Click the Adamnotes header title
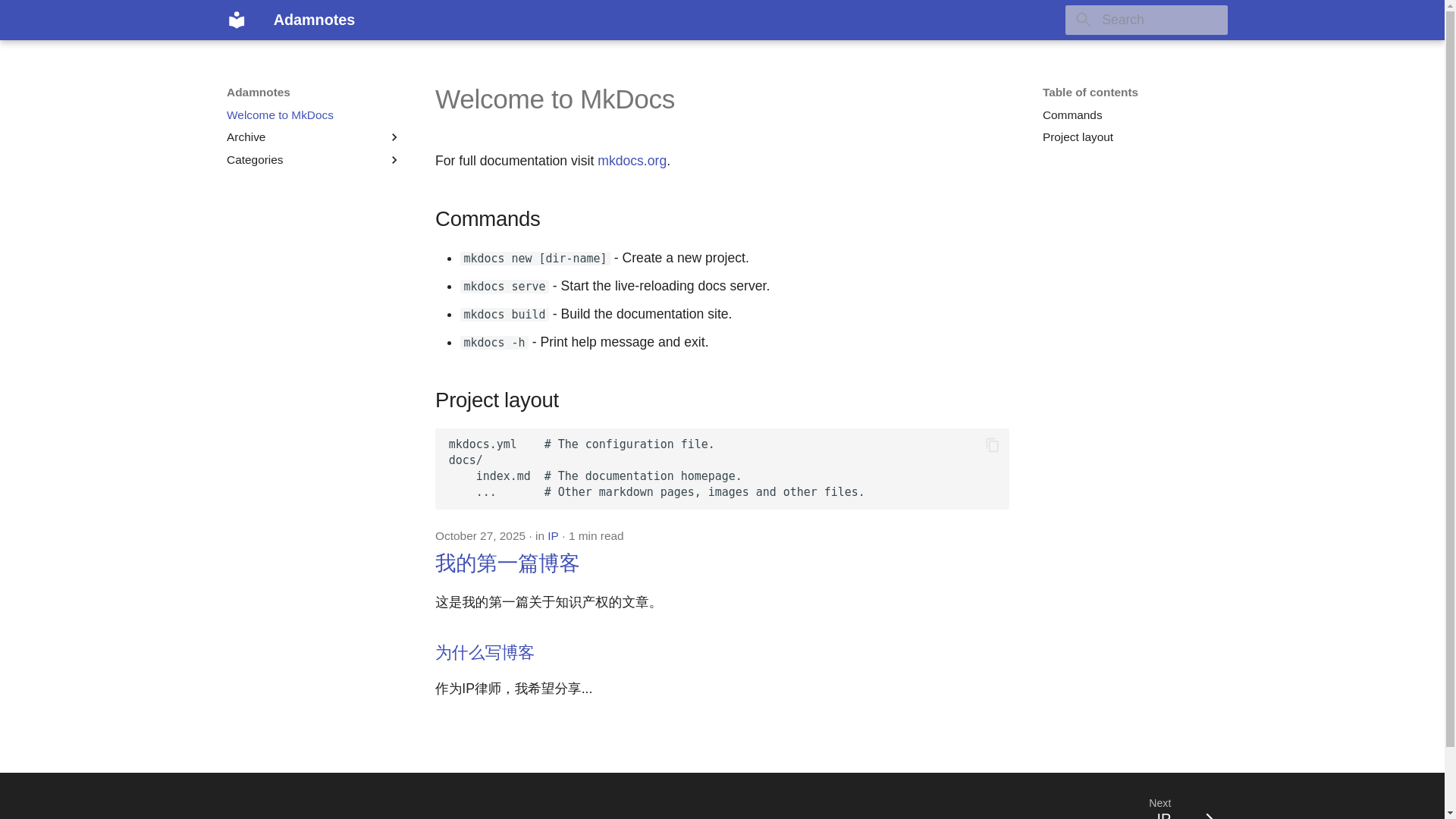Screen dimensions: 1456x819 pyautogui.click(x=314, y=20)
